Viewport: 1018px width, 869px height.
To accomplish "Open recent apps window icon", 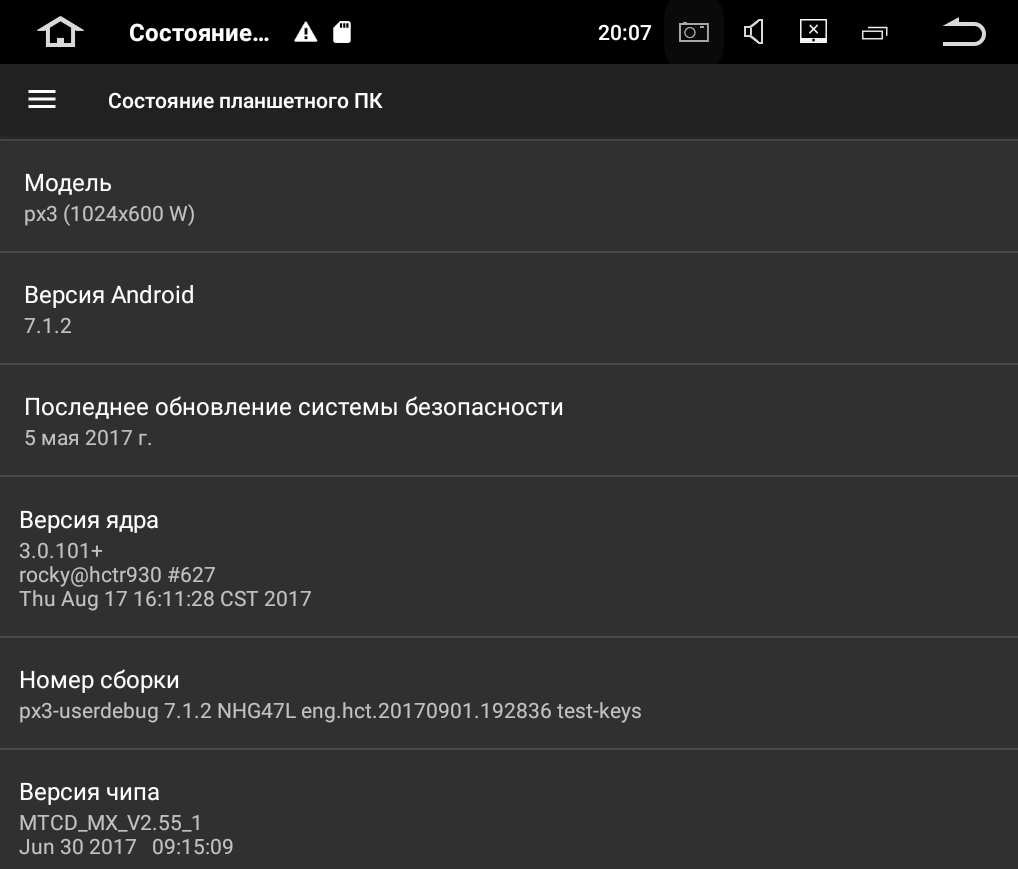I will click(874, 32).
